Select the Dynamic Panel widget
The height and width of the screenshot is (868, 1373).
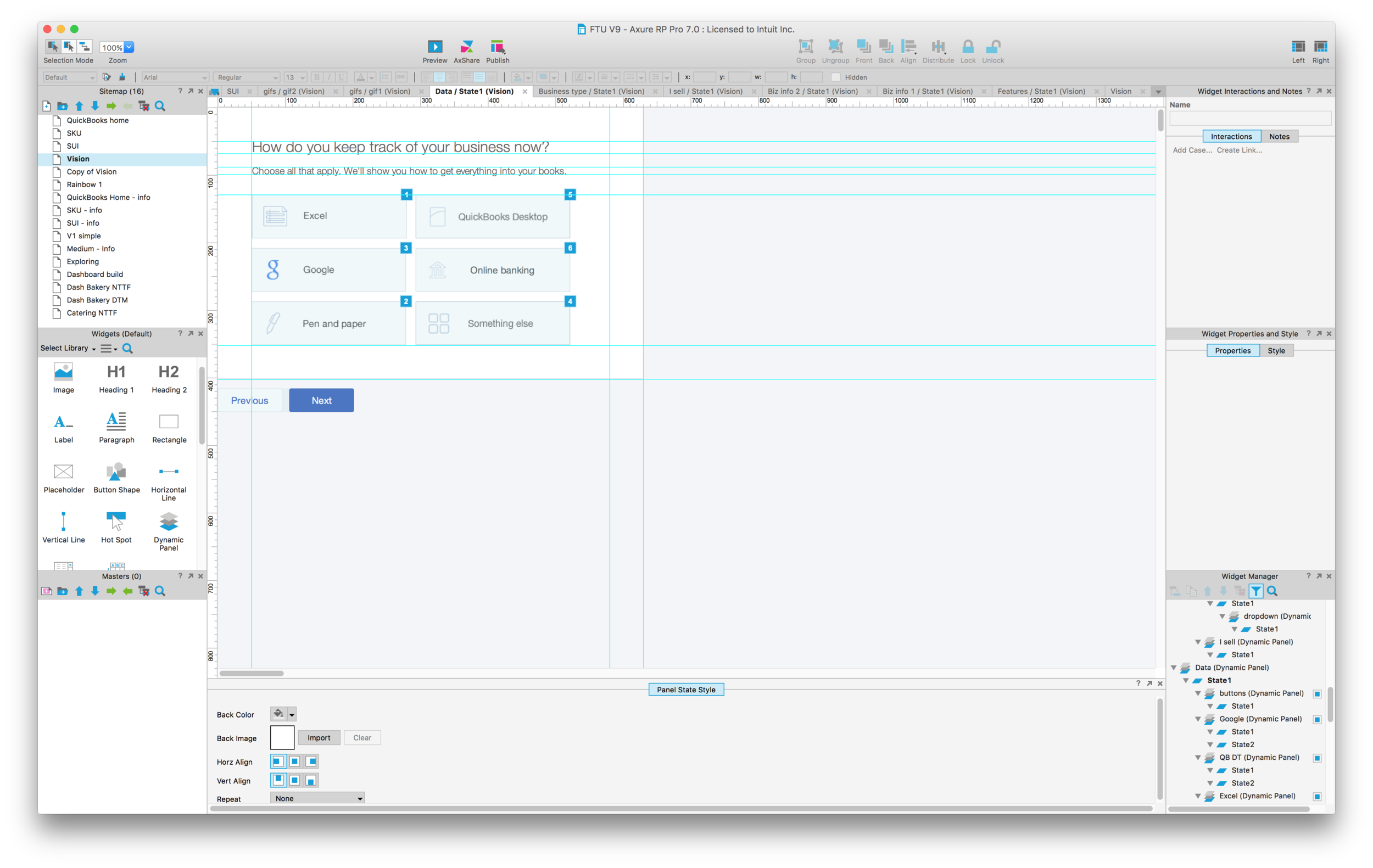[x=168, y=530]
